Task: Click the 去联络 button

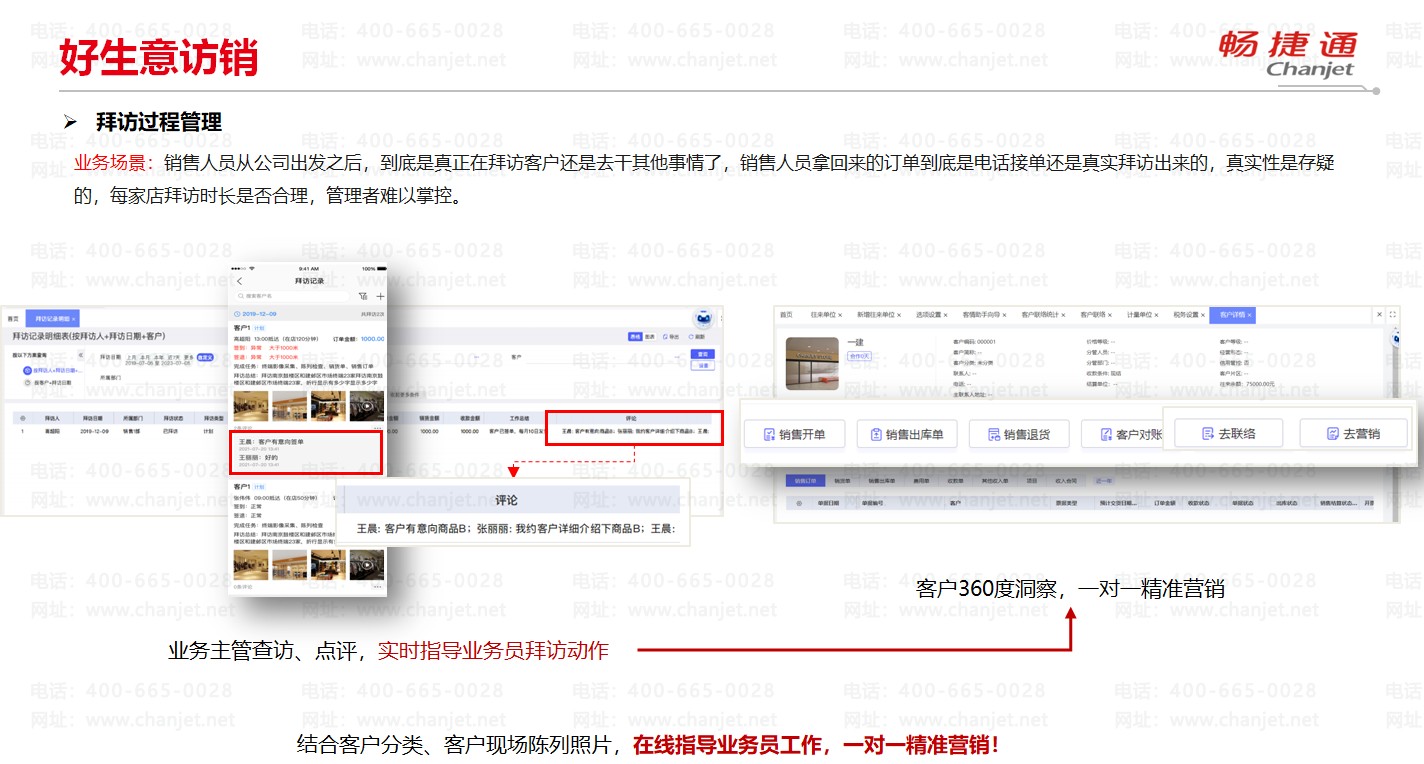Action: coord(1228,433)
